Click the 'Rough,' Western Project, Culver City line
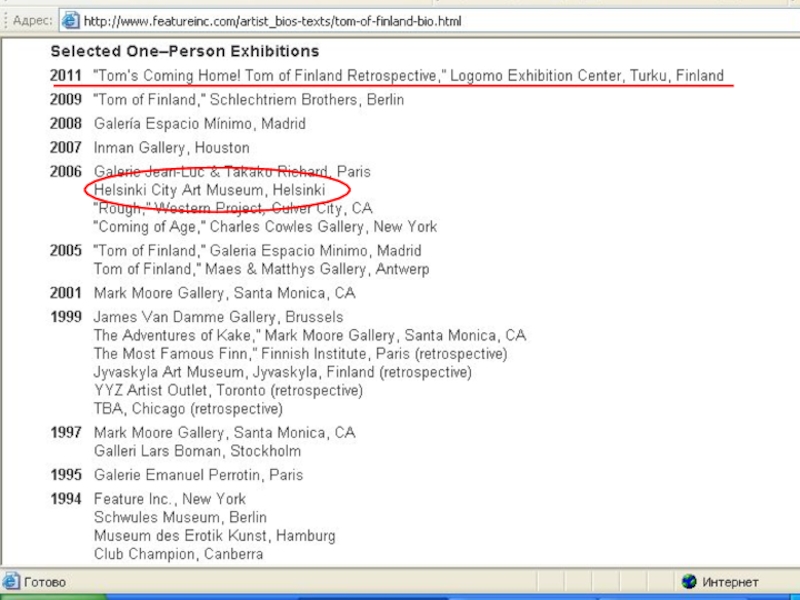This screenshot has width=800, height=600. [x=233, y=208]
